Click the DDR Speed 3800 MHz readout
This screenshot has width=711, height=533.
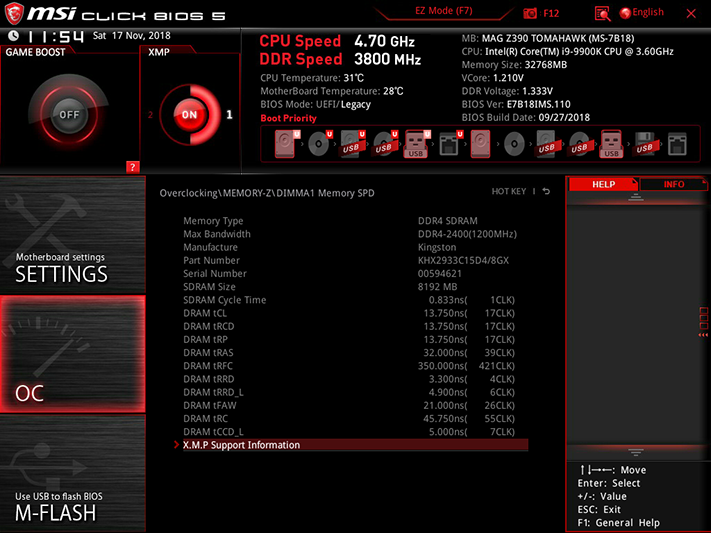[x=340, y=59]
